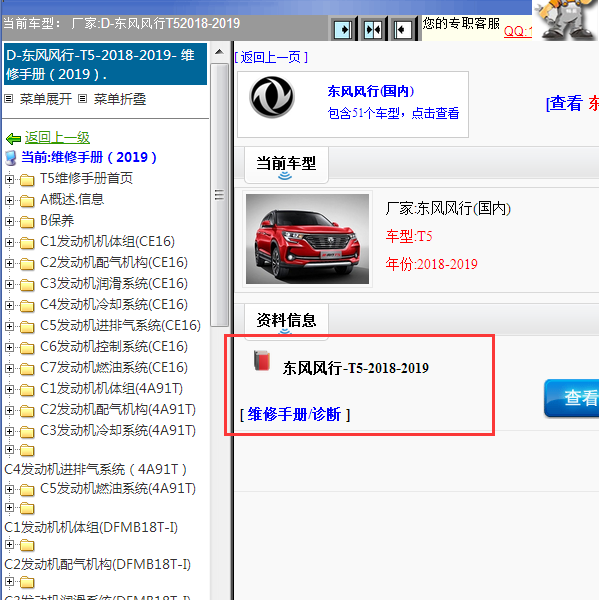The width and height of the screenshot is (599, 600).
Task: Click the left panel scrollbar thumb
Action: [219, 195]
